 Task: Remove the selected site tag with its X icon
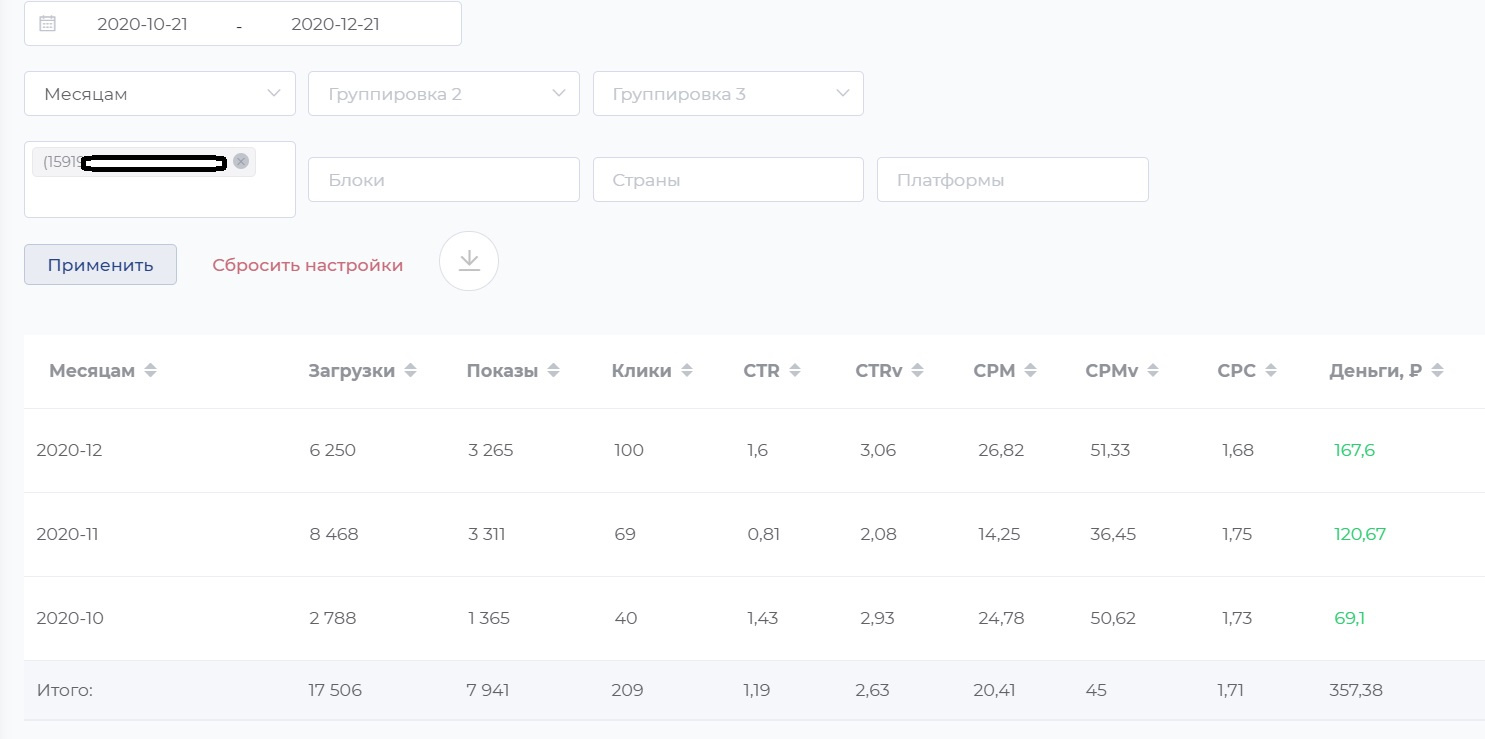tap(241, 161)
